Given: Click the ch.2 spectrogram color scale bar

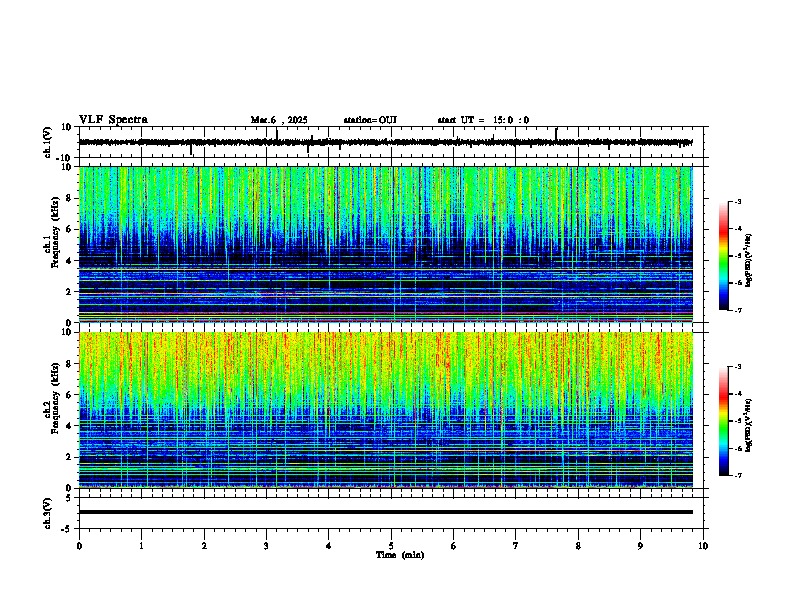Looking at the screenshot, I should (x=724, y=421).
